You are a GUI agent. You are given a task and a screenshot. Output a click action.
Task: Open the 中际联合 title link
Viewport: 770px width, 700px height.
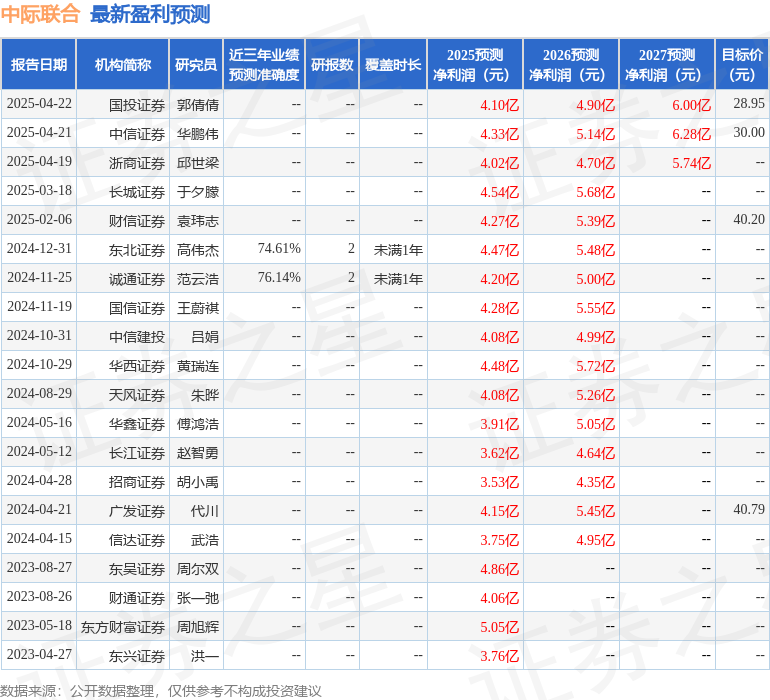tap(40, 14)
